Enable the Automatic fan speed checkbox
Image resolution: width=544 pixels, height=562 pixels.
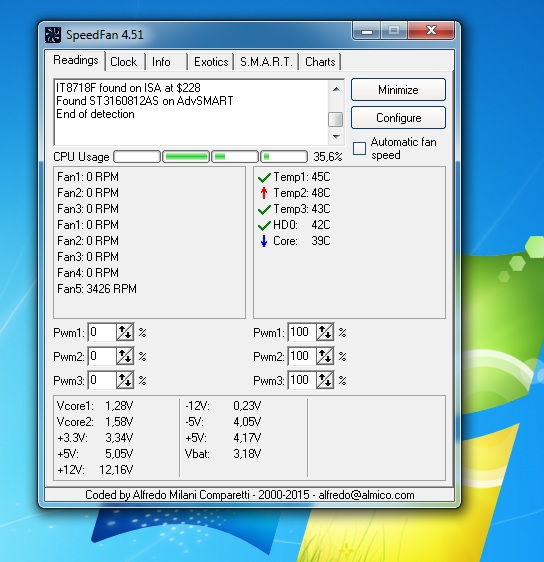tap(359, 148)
